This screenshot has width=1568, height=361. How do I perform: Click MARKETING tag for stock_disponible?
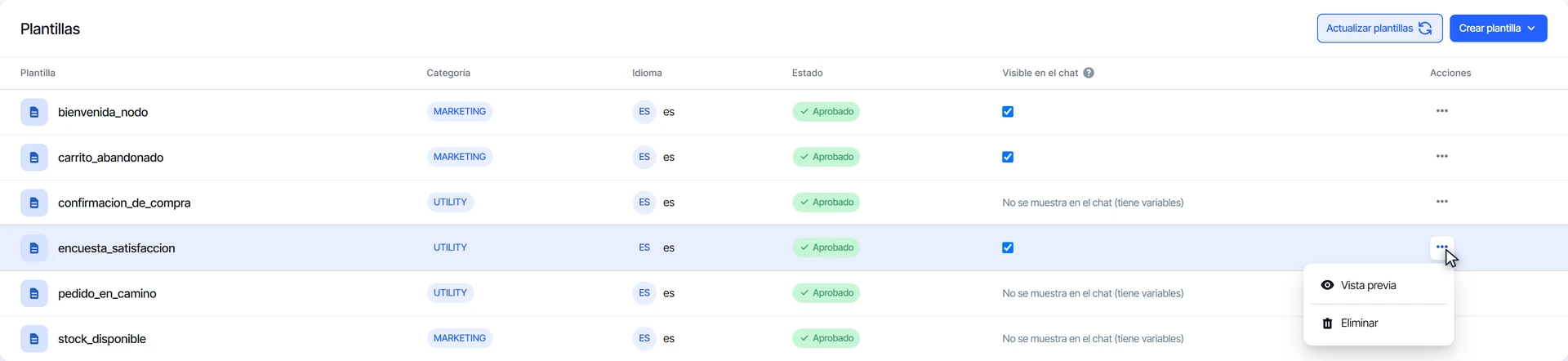tap(460, 338)
